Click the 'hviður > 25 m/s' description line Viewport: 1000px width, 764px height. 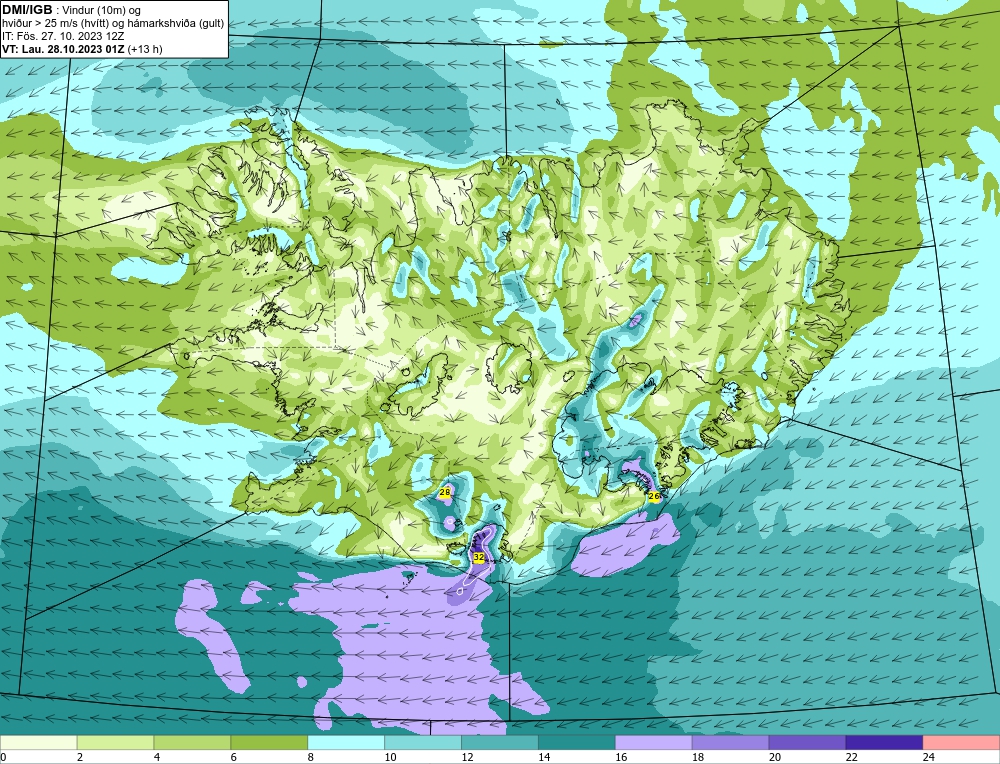pos(113,23)
